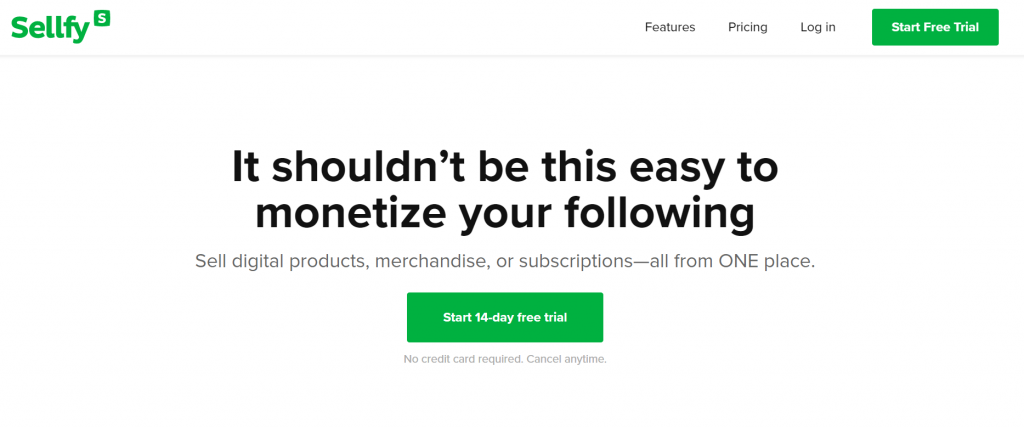
Task: Click the 'monetize your following' headline line
Action: point(505,214)
